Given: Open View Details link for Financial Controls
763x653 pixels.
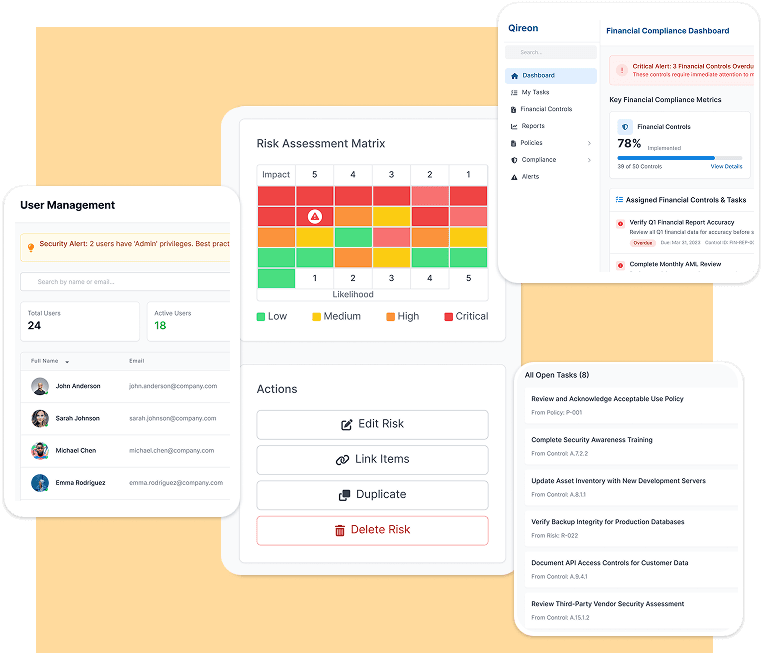Looking at the screenshot, I should point(726,166).
